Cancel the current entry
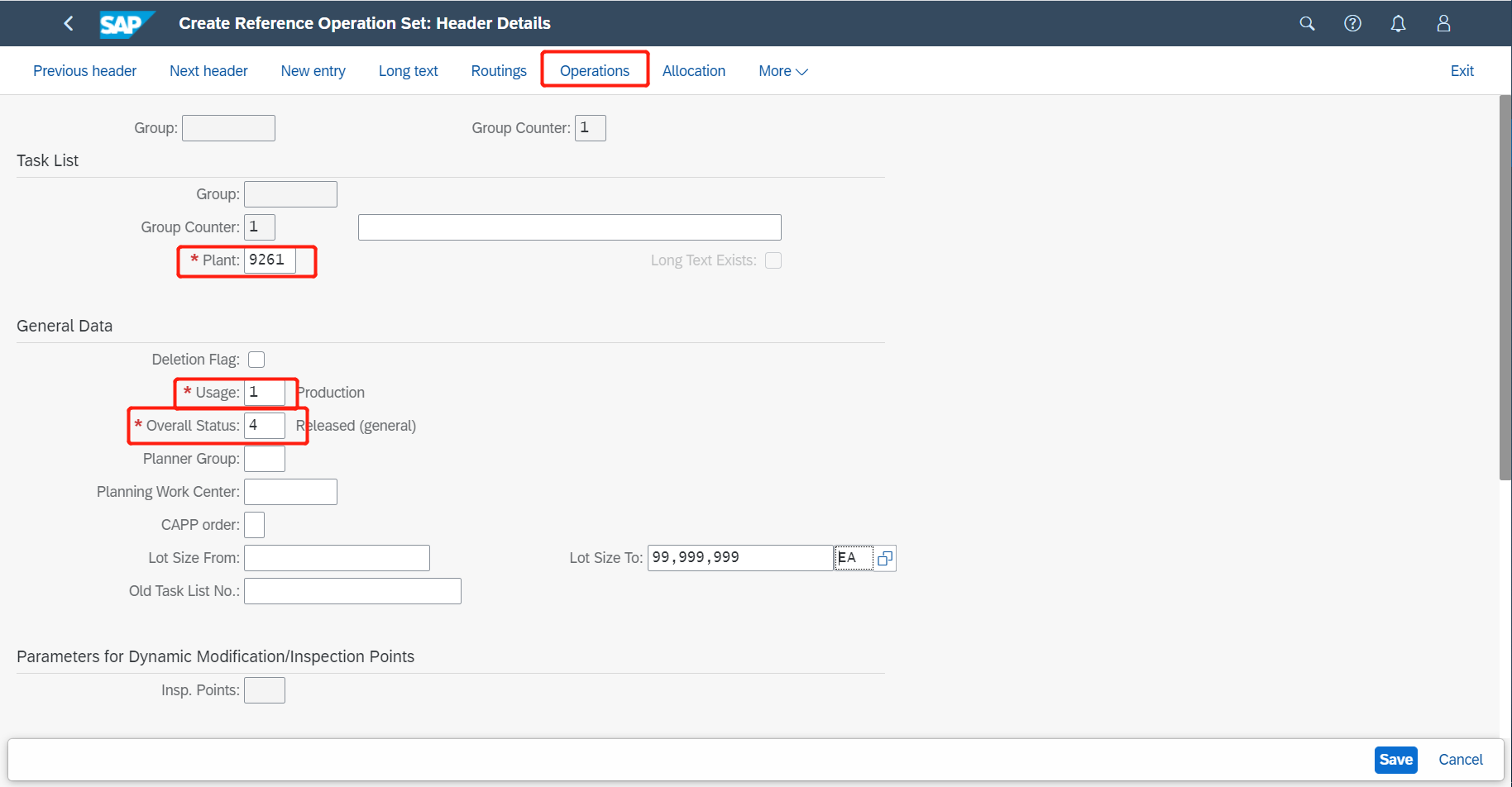 point(1460,759)
